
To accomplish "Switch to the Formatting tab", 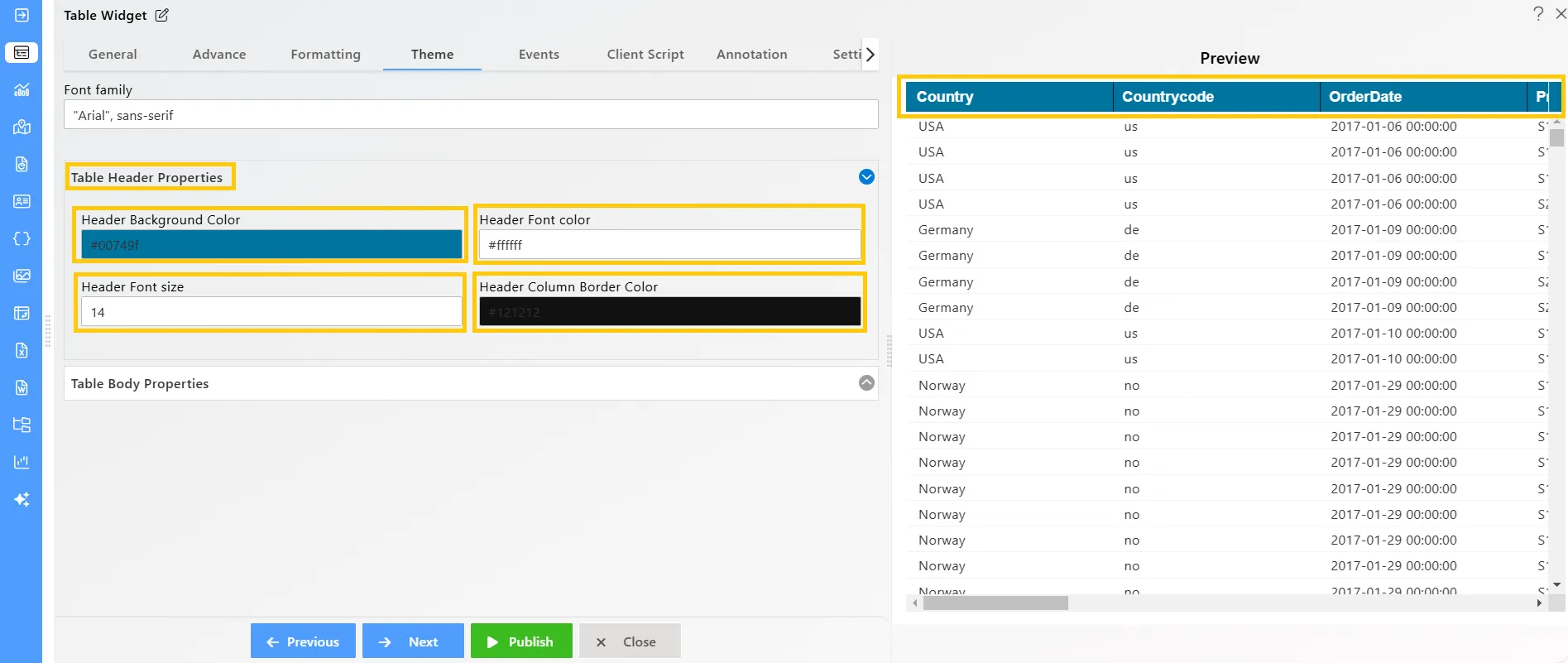I will (x=325, y=55).
